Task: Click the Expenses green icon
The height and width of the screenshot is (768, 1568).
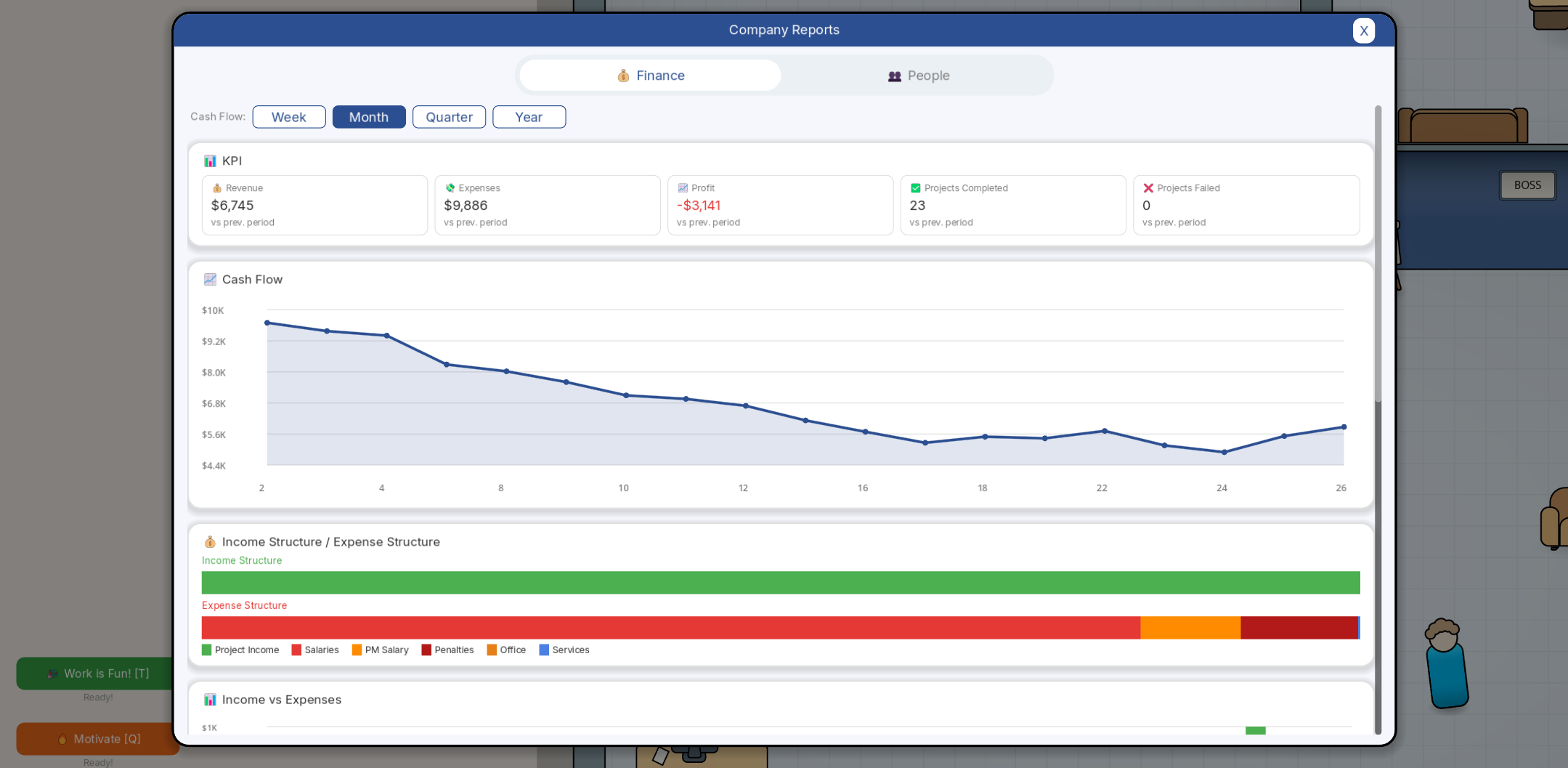Action: [x=450, y=188]
